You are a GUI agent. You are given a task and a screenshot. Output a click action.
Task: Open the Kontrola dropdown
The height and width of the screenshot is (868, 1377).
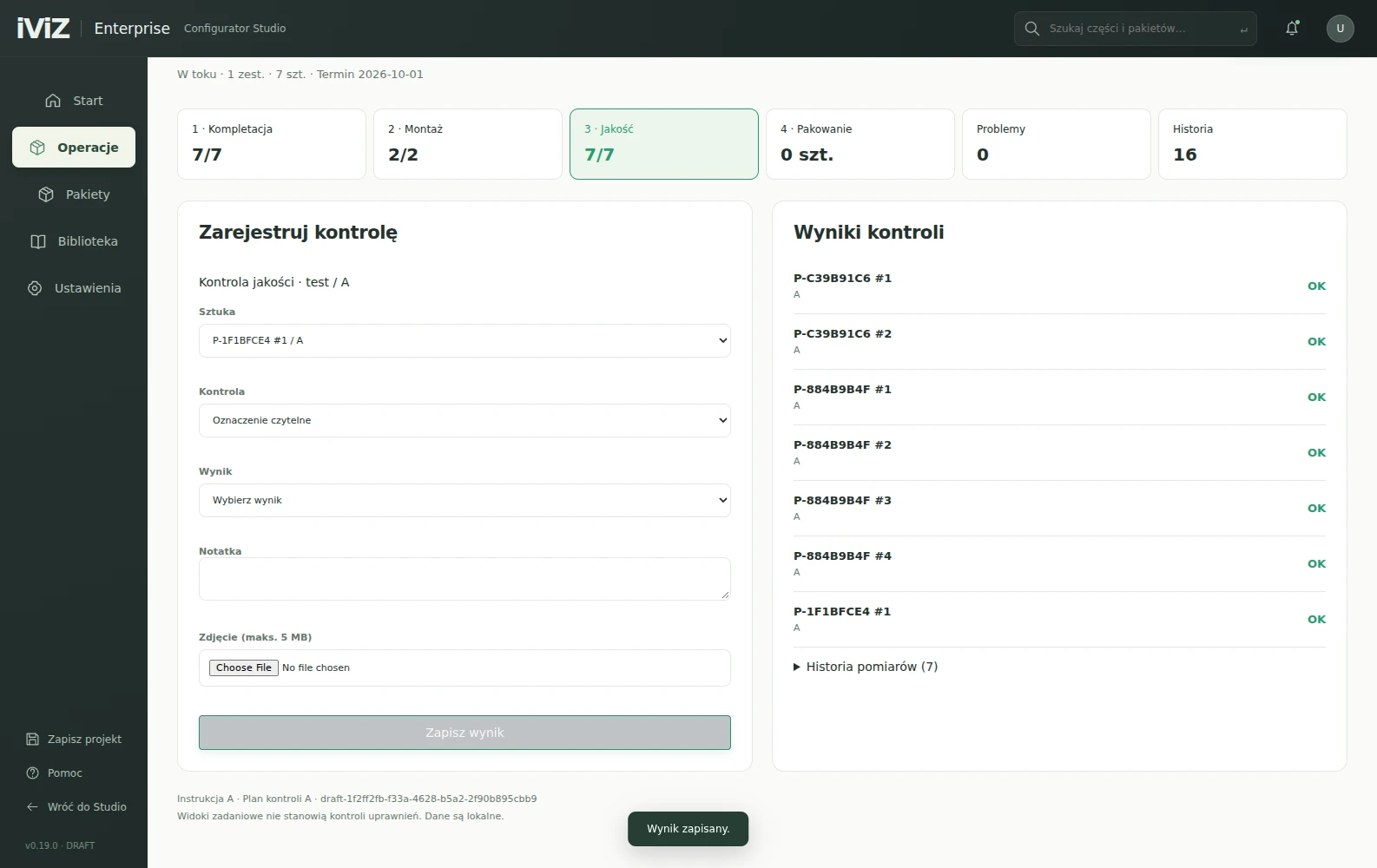coord(464,420)
